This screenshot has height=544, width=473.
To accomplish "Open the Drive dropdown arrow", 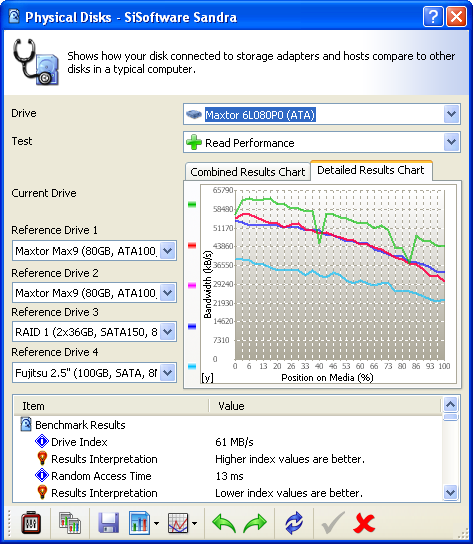I will point(451,114).
